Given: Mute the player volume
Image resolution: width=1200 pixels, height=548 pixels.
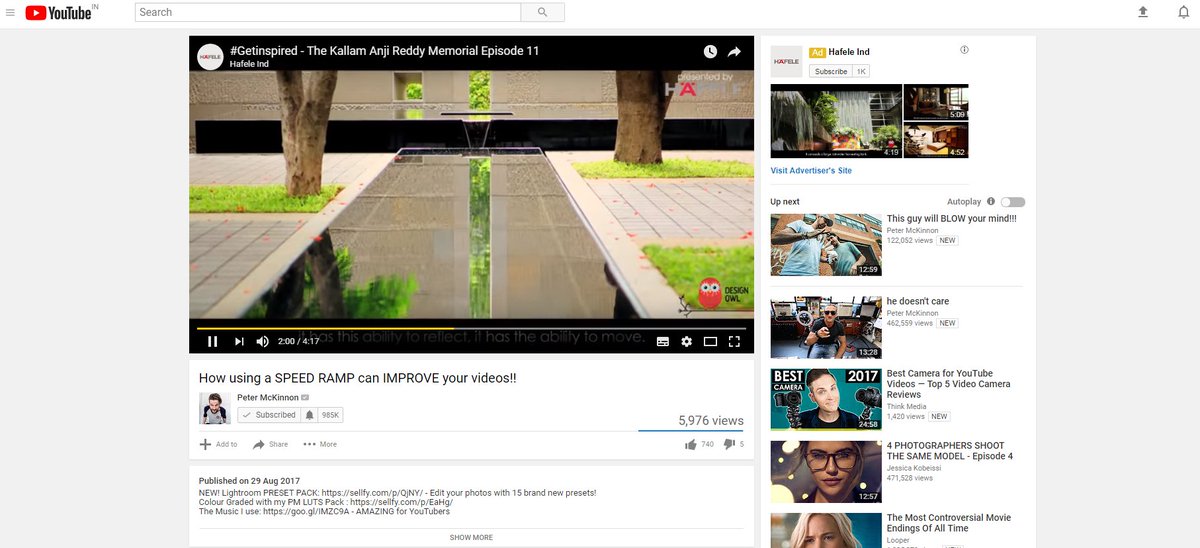Looking at the screenshot, I should click(x=262, y=341).
